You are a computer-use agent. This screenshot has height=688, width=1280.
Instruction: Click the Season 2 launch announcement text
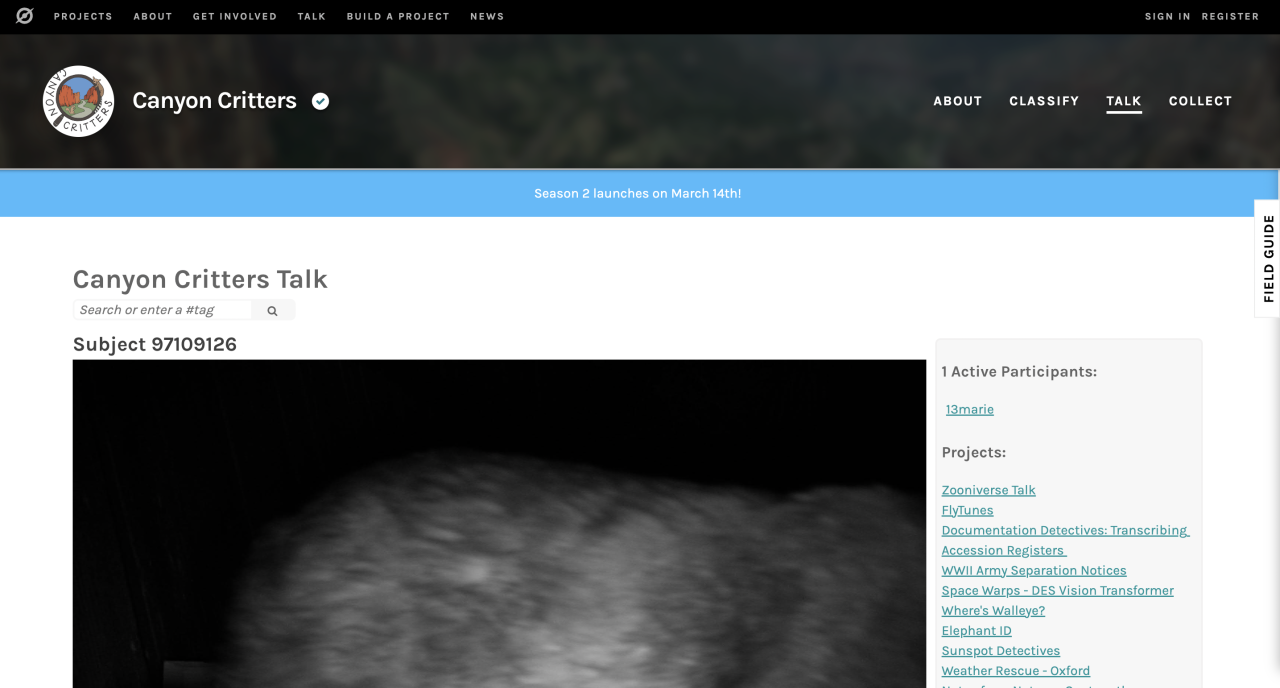[638, 194]
